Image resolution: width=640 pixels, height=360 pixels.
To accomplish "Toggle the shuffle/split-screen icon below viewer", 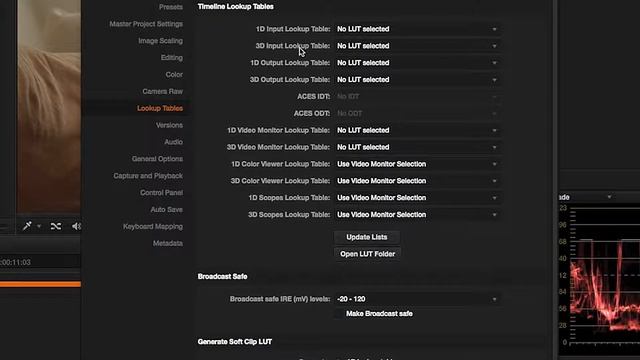I will [56, 226].
